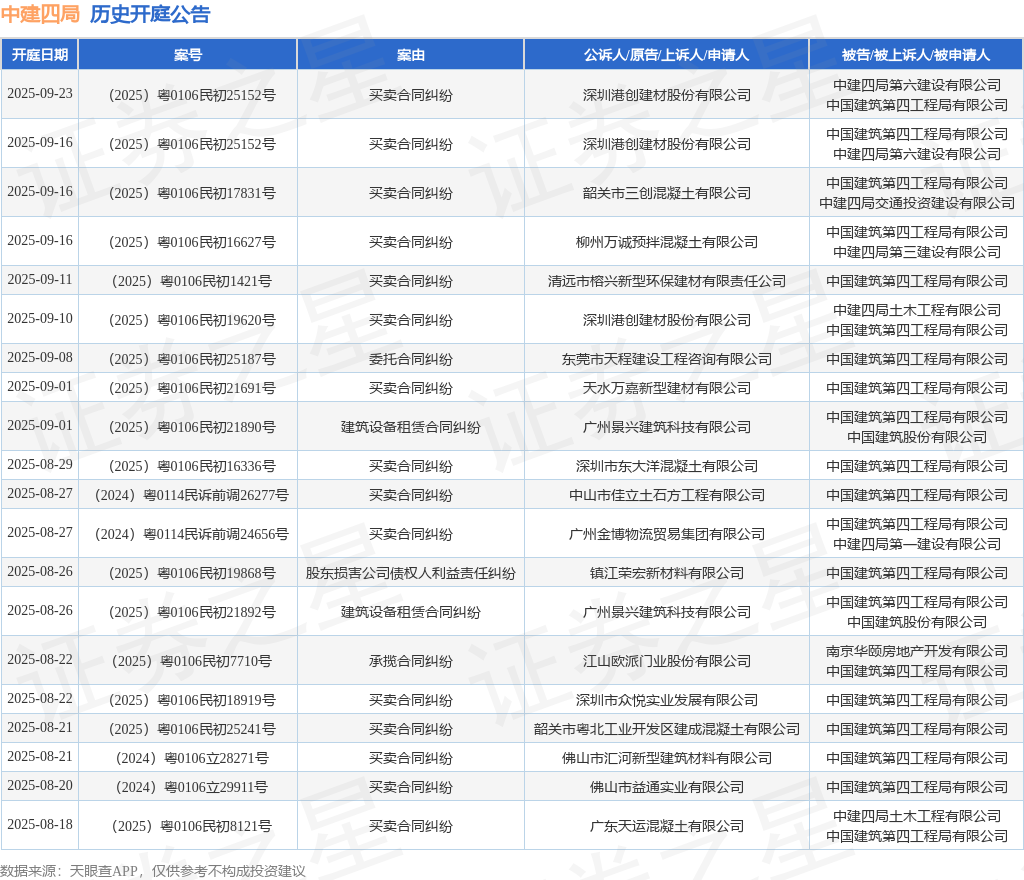The width and height of the screenshot is (1024, 880).
Task: Click case number 粤0106民初1421号
Action: click(x=216, y=281)
